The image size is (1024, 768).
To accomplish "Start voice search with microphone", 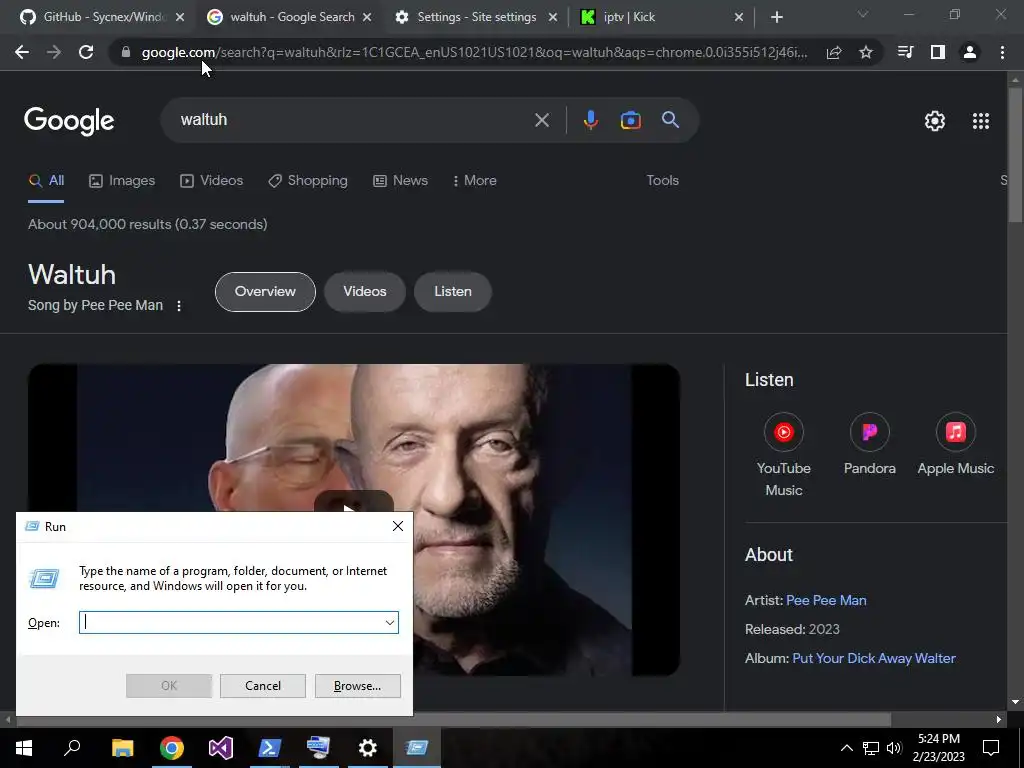I will [590, 120].
